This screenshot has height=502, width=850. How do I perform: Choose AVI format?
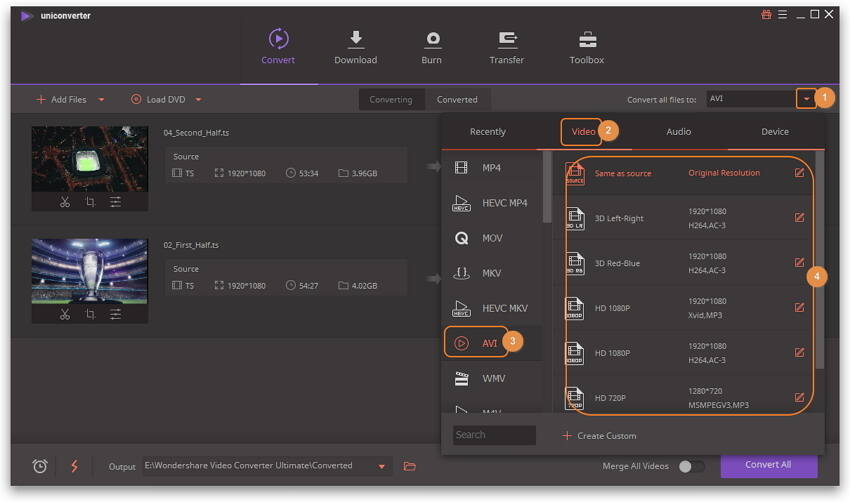pyautogui.click(x=492, y=343)
